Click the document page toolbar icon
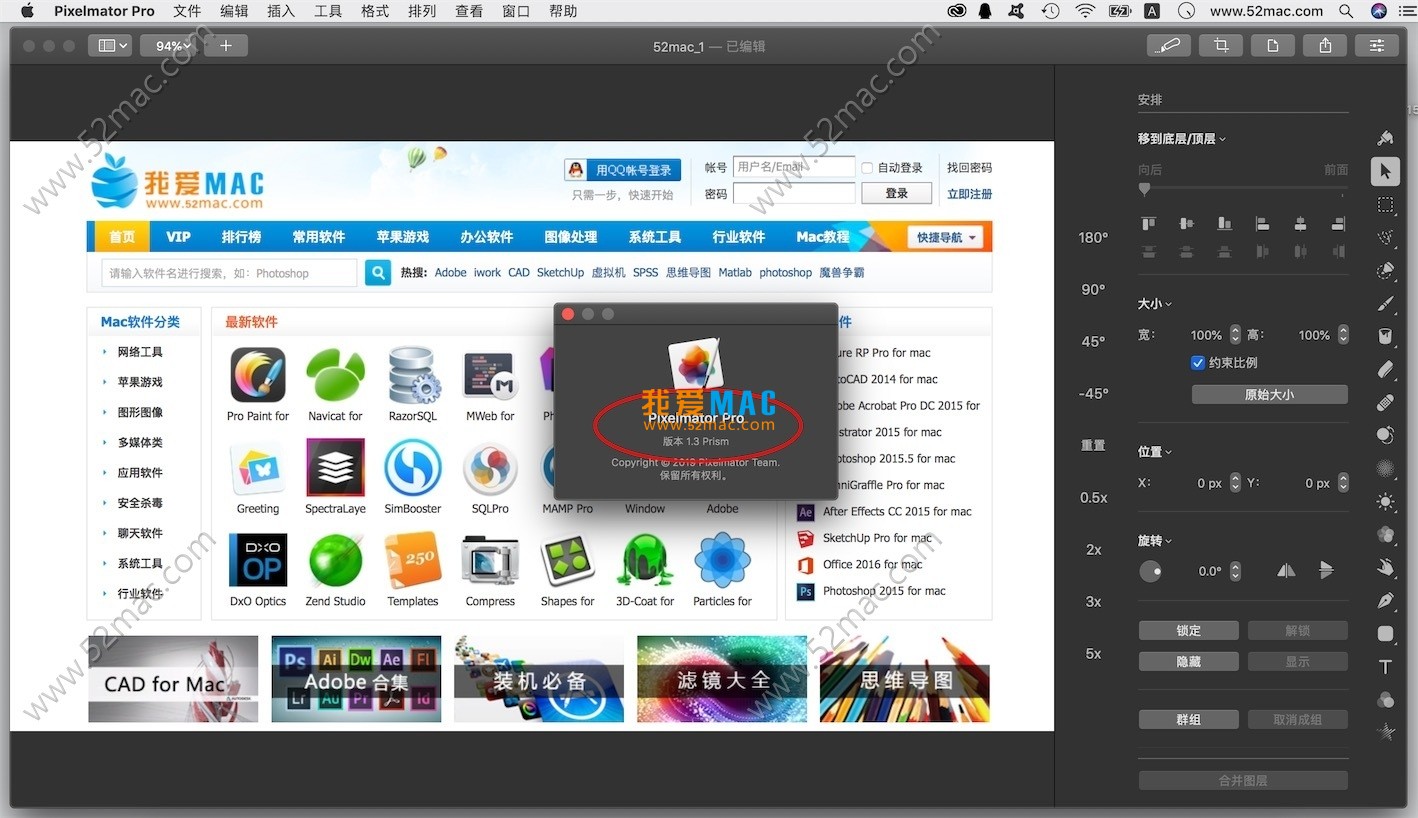 (x=1273, y=45)
